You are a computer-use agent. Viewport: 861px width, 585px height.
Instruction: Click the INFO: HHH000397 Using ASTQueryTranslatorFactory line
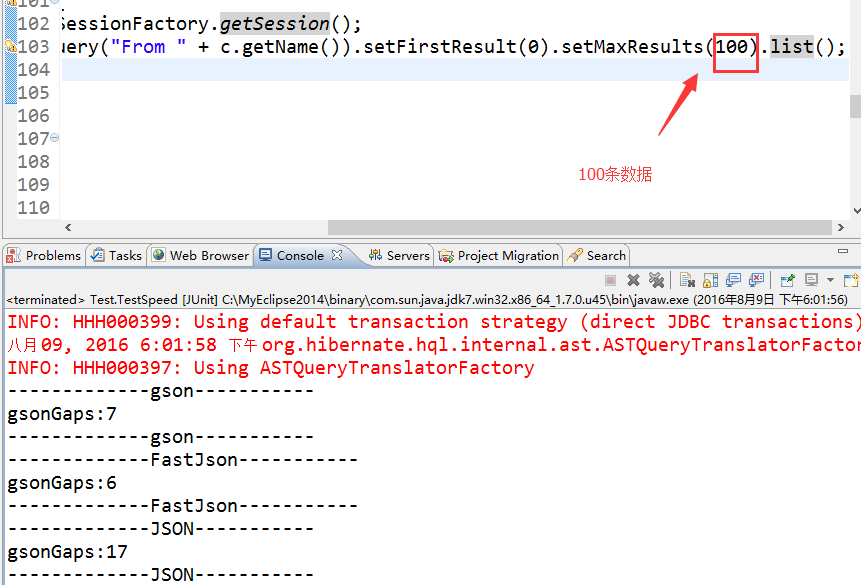271,368
